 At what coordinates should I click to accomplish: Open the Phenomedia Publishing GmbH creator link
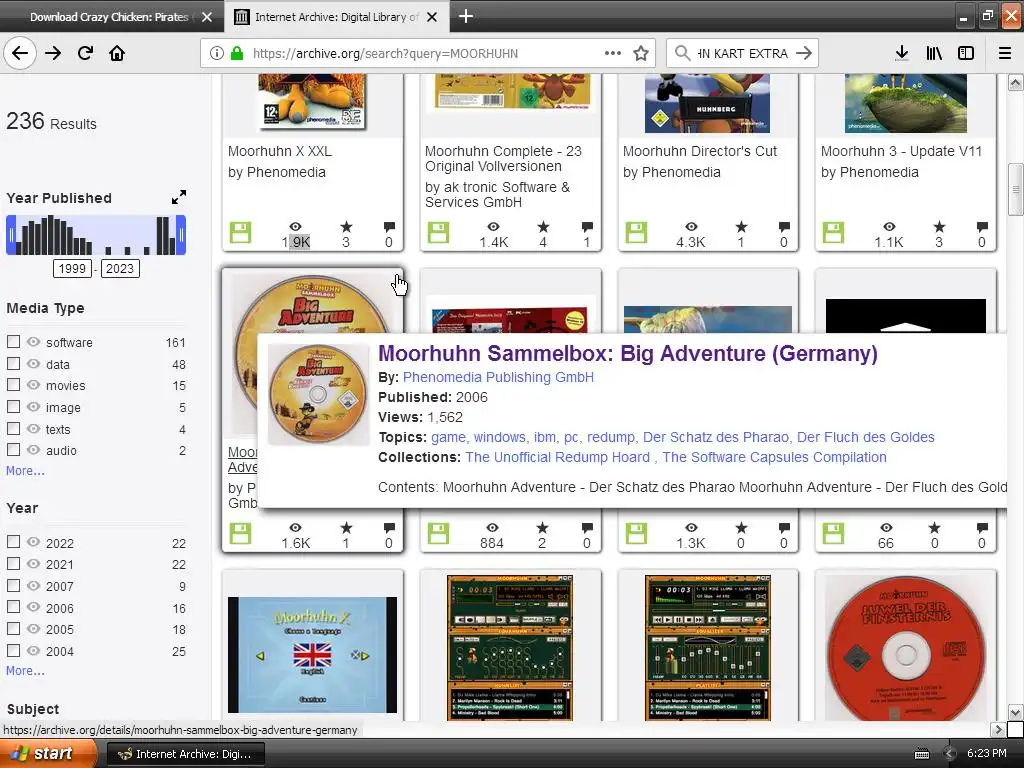click(498, 377)
